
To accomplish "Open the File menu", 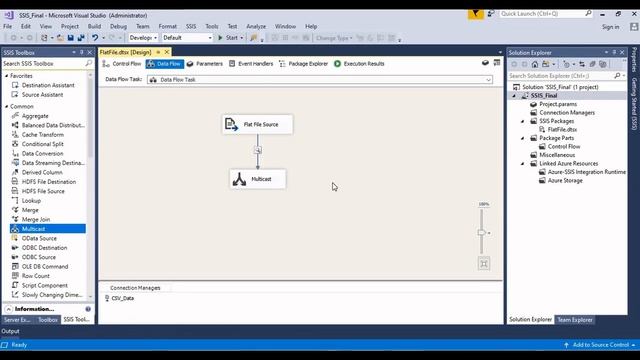I will point(7,26).
